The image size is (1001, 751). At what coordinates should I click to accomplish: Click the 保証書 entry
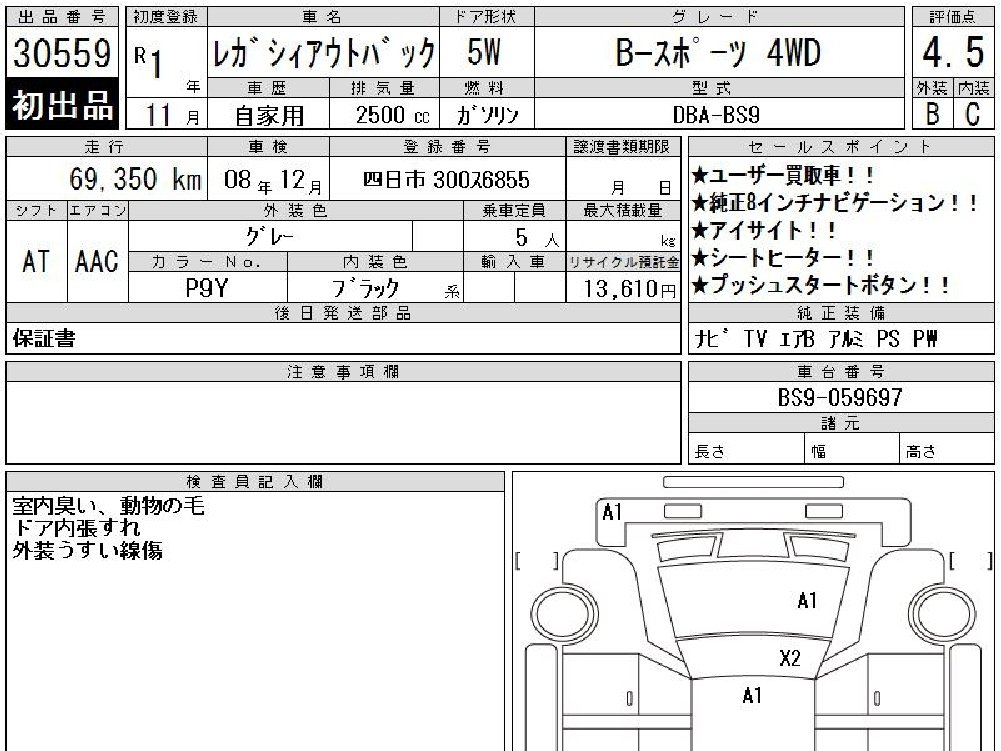tap(44, 338)
